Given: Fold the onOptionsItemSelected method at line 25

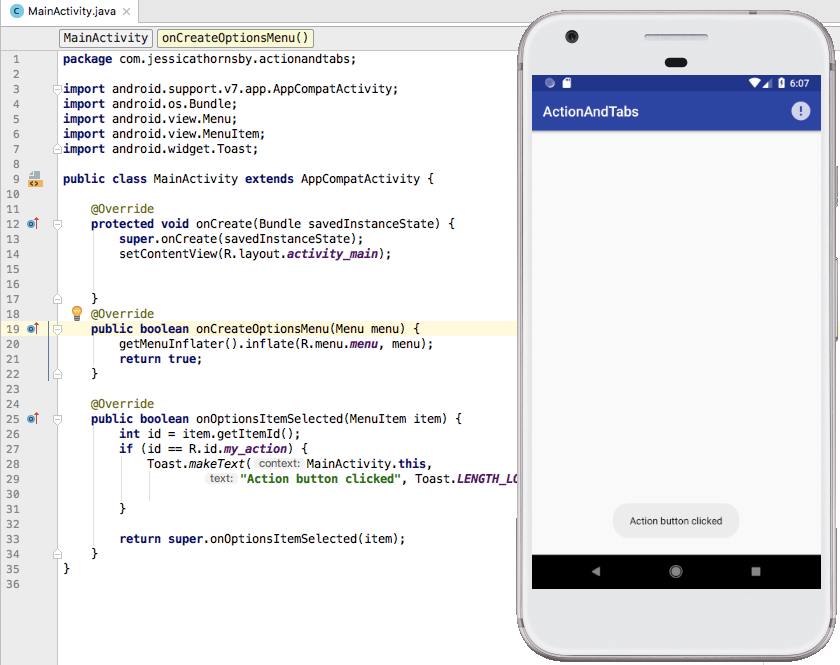Looking at the screenshot, I should pos(57,419).
